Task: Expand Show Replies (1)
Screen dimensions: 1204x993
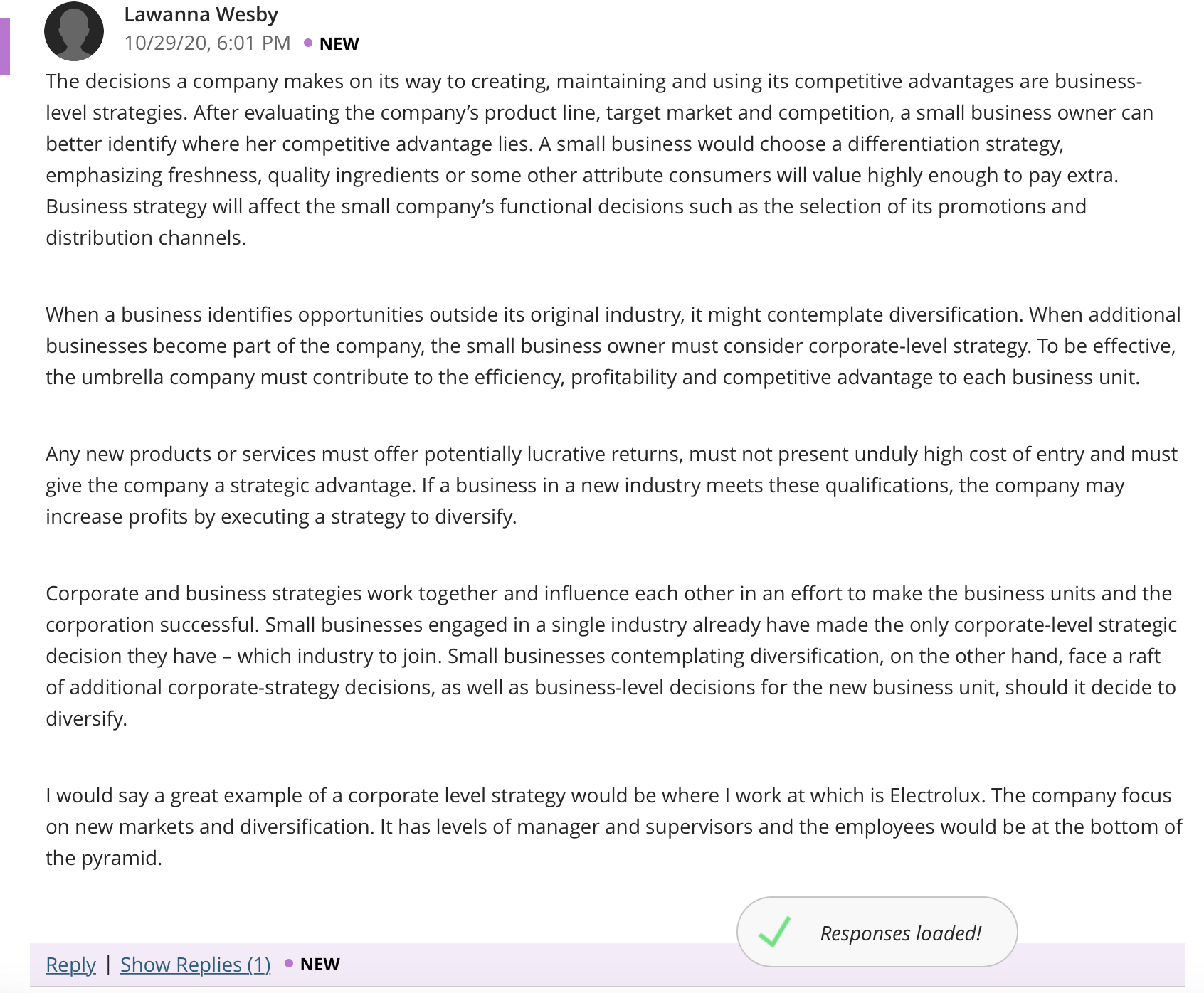Action: pos(195,965)
